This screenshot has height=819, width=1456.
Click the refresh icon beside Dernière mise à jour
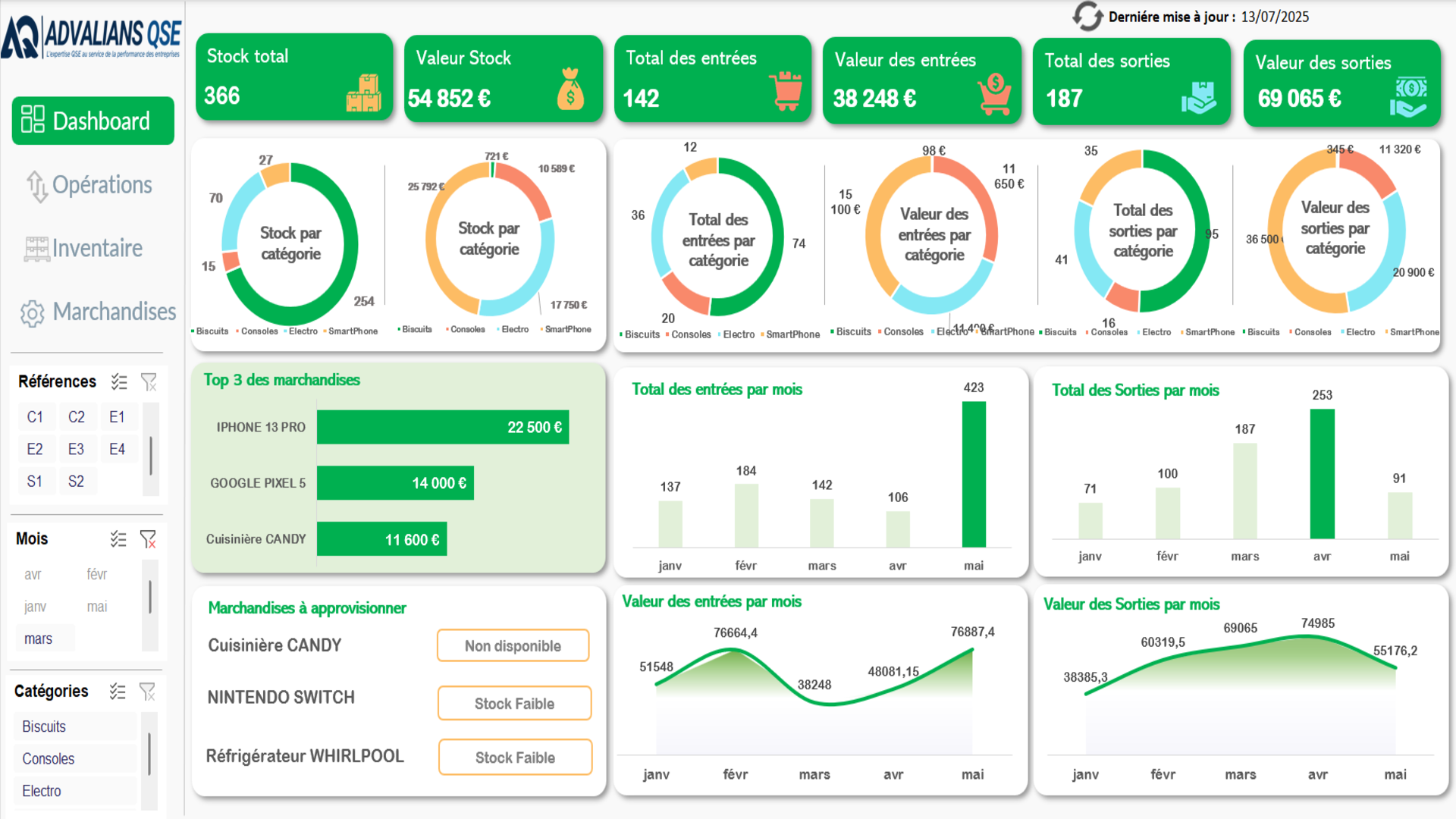click(1087, 16)
